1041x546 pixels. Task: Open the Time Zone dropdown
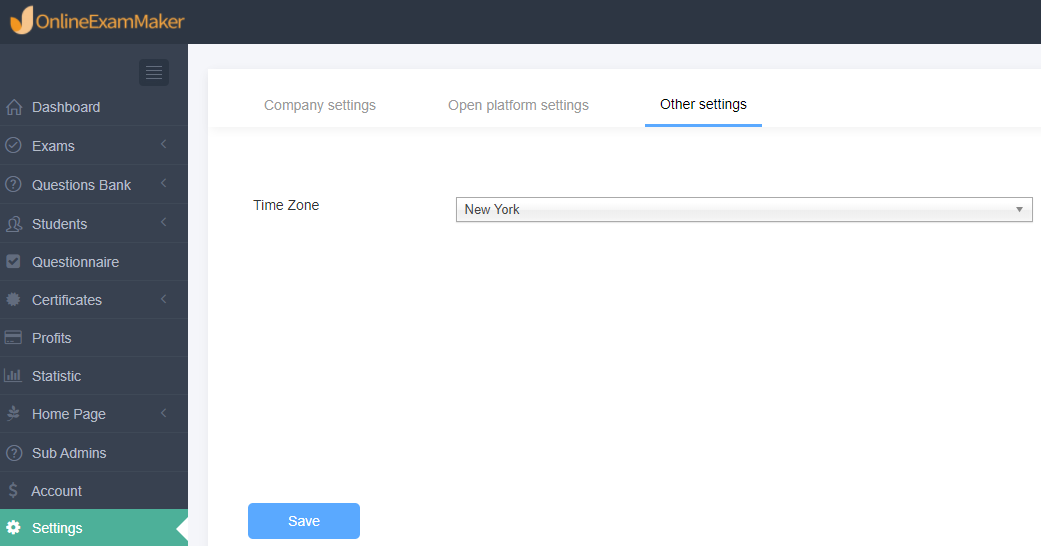pos(744,209)
